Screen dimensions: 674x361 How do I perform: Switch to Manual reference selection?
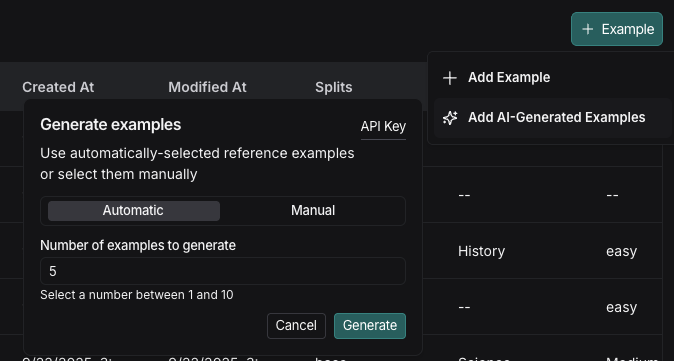312,211
